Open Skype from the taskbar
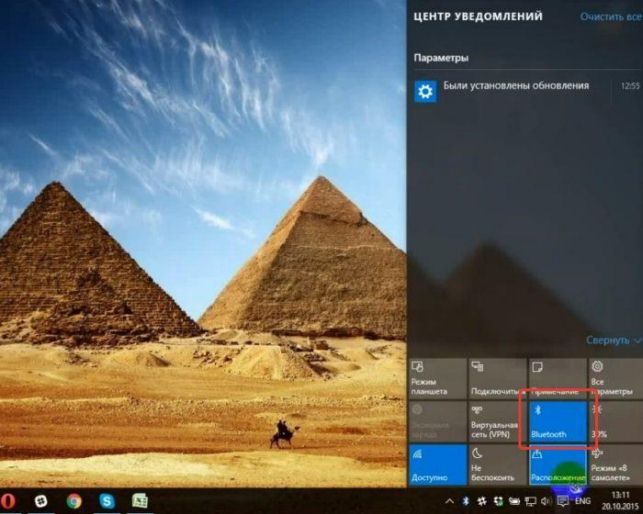 coord(107,501)
